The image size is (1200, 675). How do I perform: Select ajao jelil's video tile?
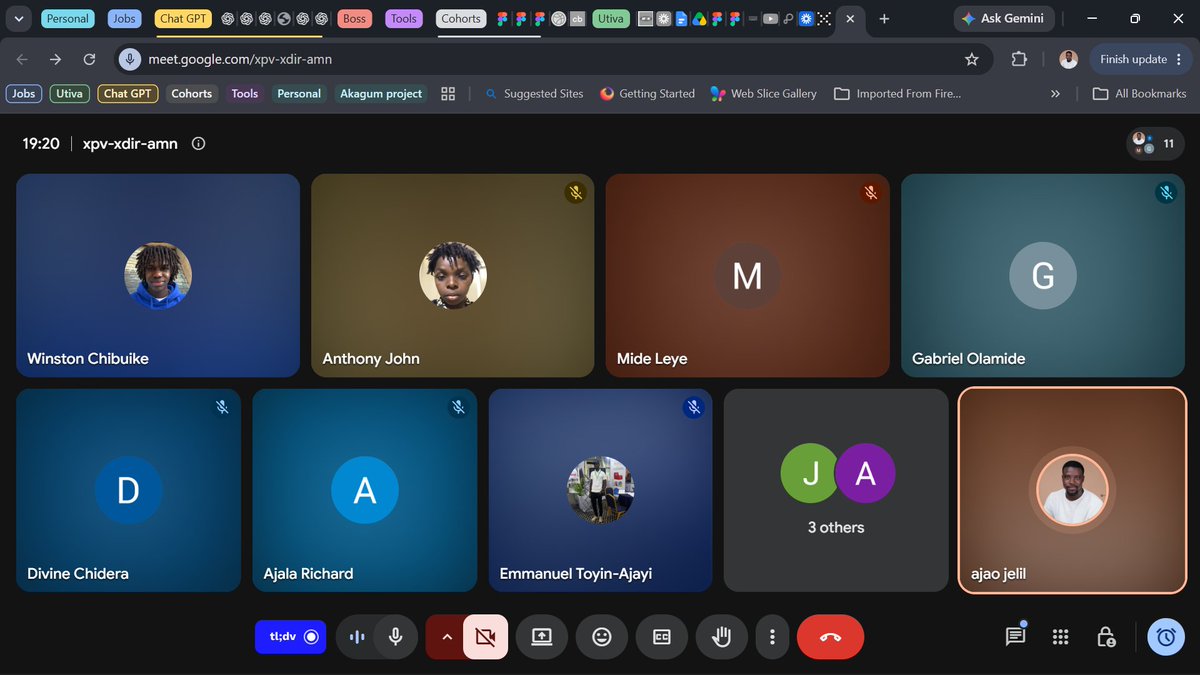coord(1072,490)
